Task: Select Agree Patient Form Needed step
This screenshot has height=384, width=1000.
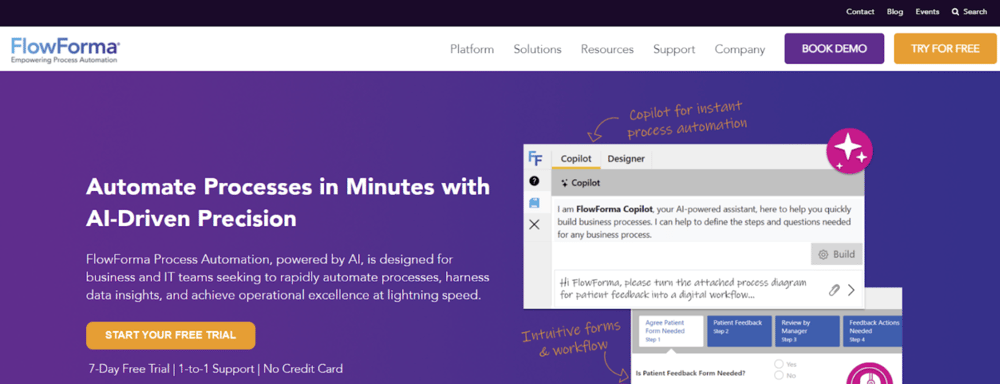Action: [x=670, y=331]
